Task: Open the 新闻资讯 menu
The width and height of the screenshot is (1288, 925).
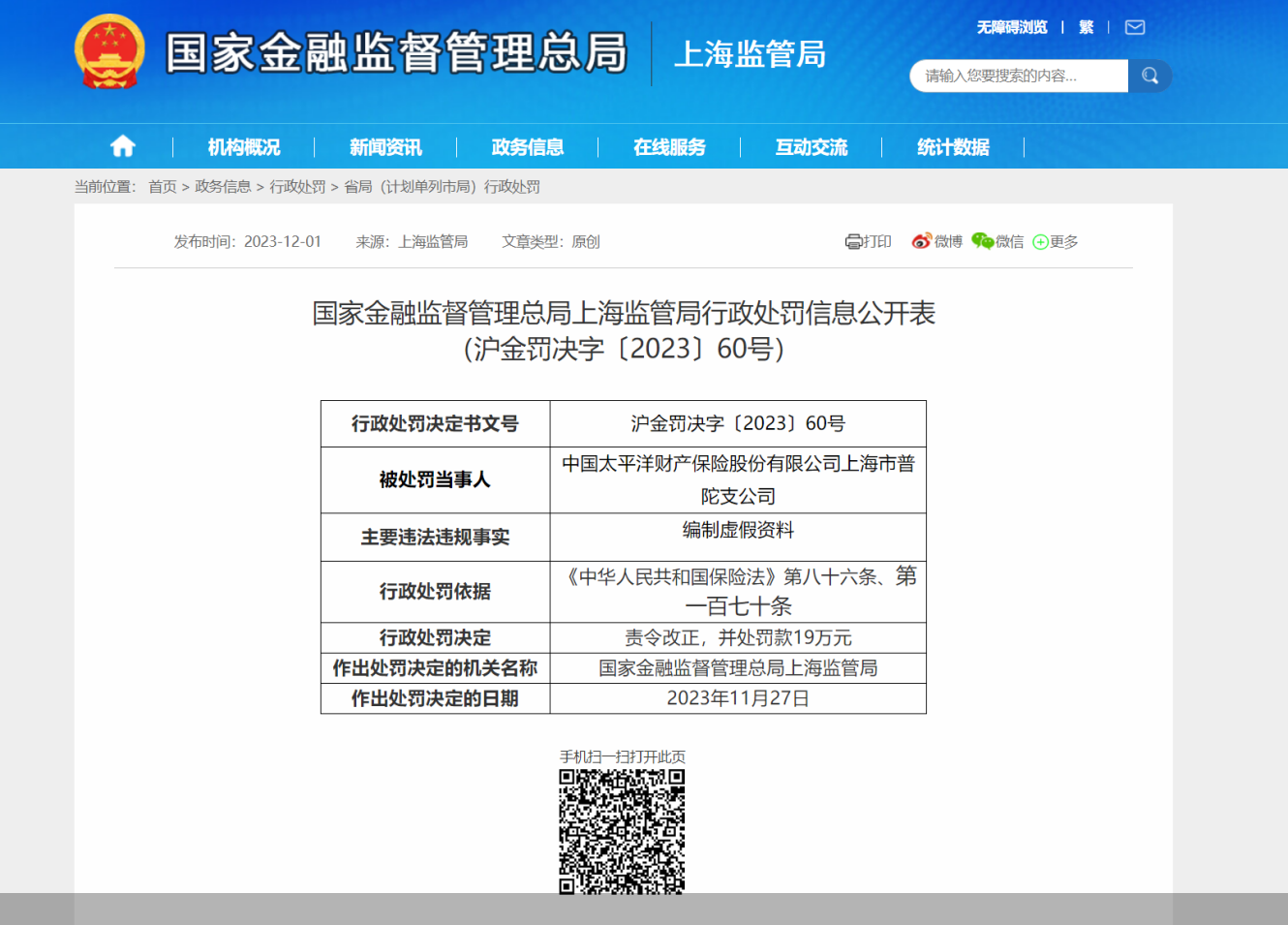Action: 384,146
